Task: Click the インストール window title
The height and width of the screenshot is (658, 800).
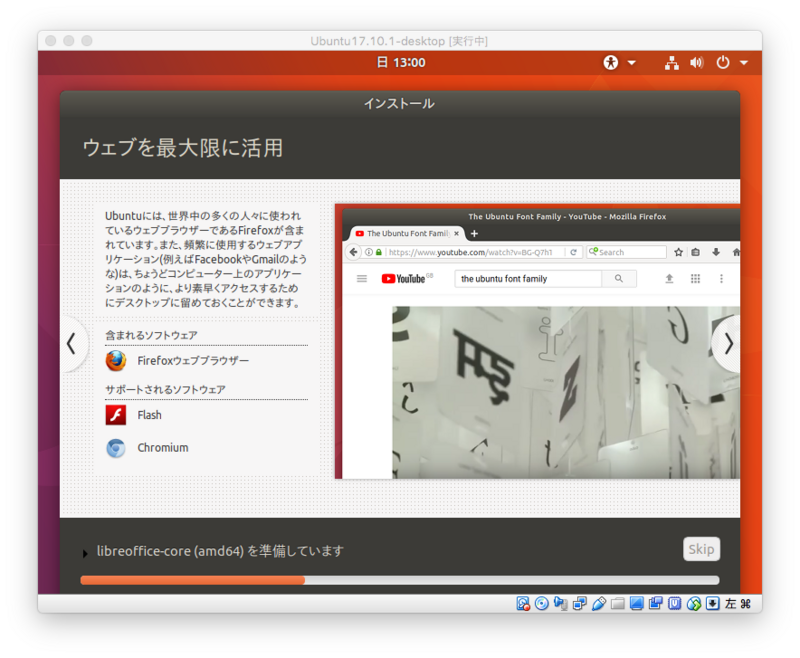Action: [399, 104]
